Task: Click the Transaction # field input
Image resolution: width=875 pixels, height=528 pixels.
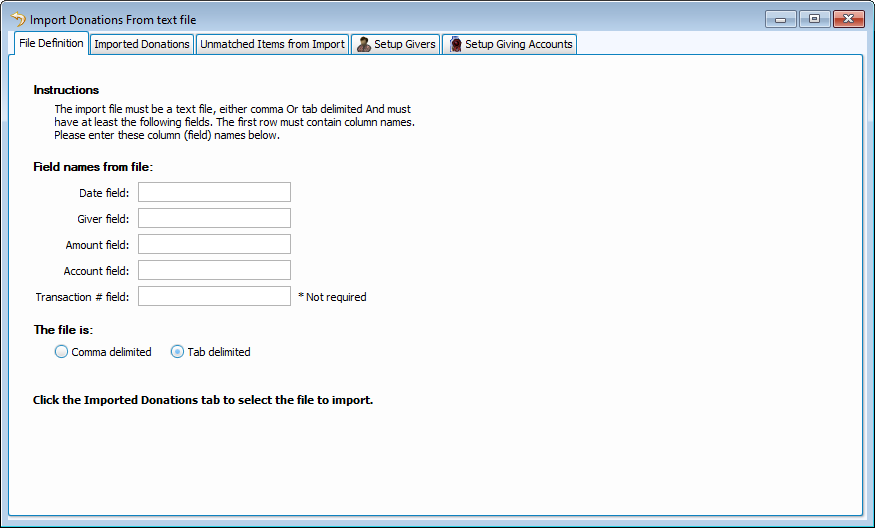Action: click(214, 296)
